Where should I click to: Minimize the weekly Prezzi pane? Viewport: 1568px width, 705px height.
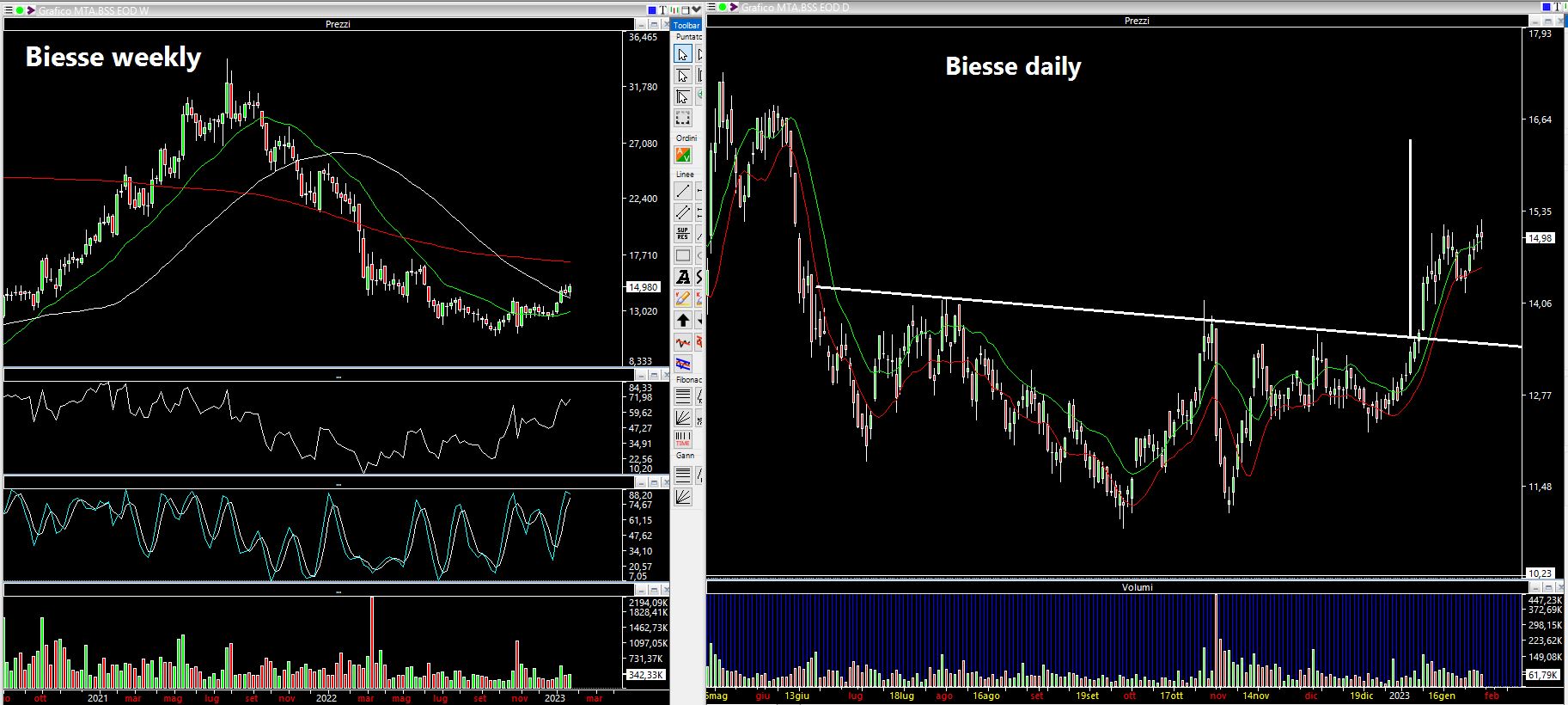click(642, 24)
